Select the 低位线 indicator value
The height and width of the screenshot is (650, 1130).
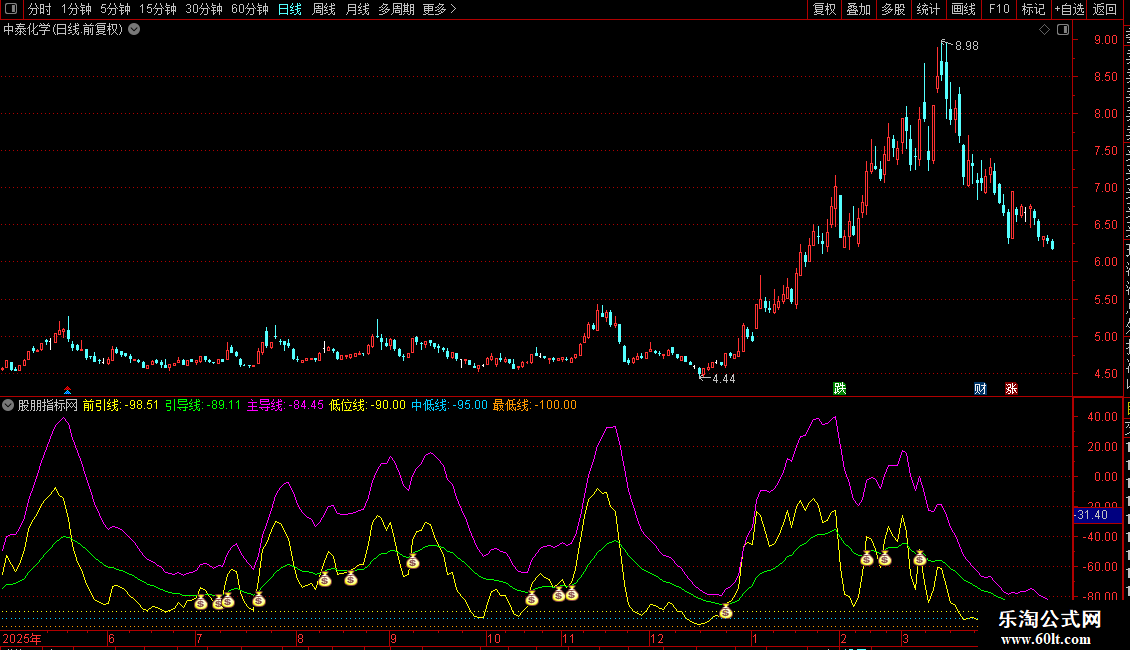[x=367, y=405]
